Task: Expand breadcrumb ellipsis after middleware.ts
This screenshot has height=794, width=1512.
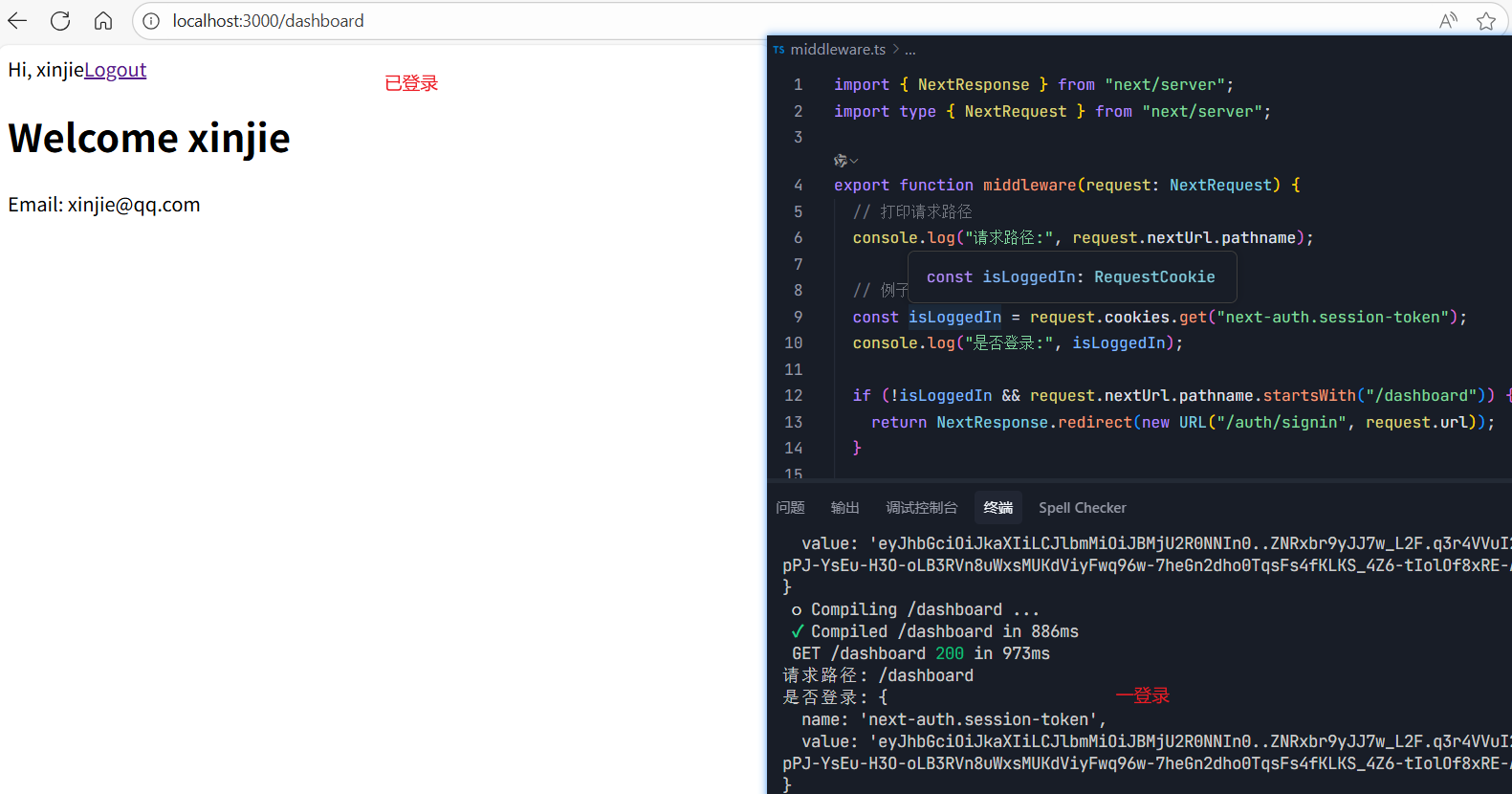Action: [910, 50]
